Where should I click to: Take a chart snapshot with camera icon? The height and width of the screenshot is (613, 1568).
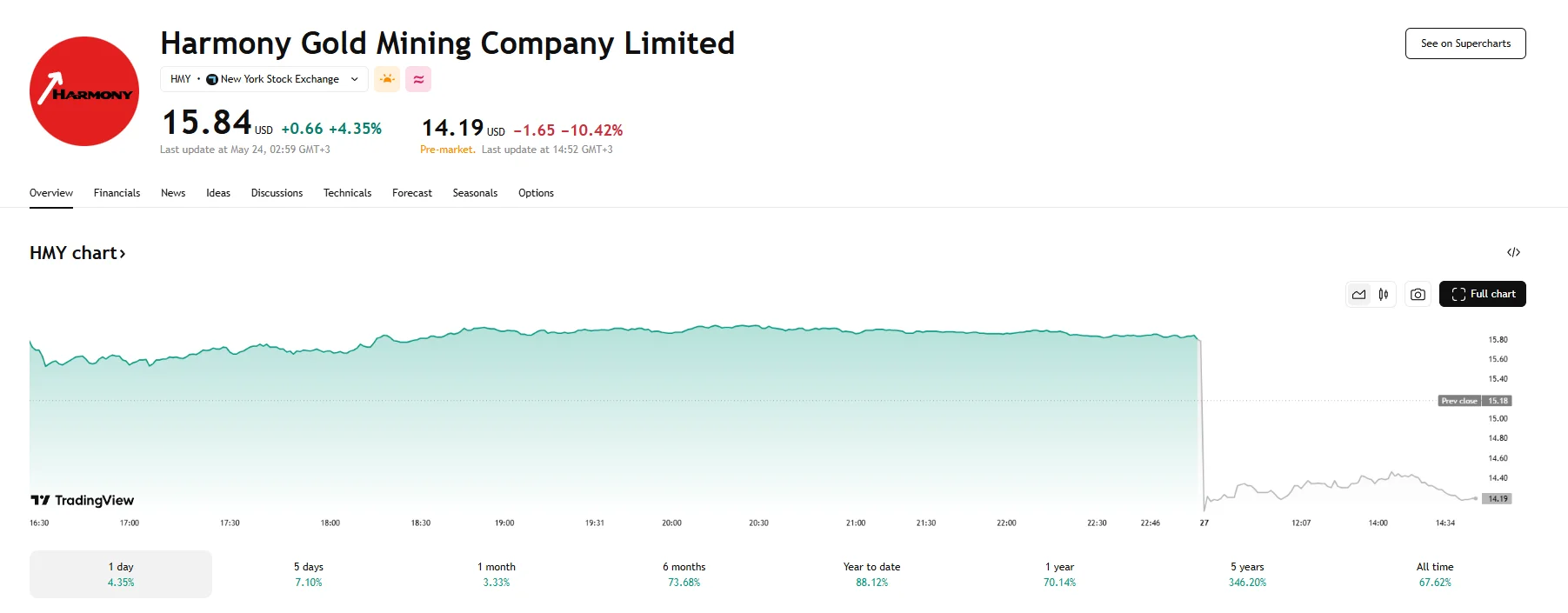pyautogui.click(x=1418, y=294)
